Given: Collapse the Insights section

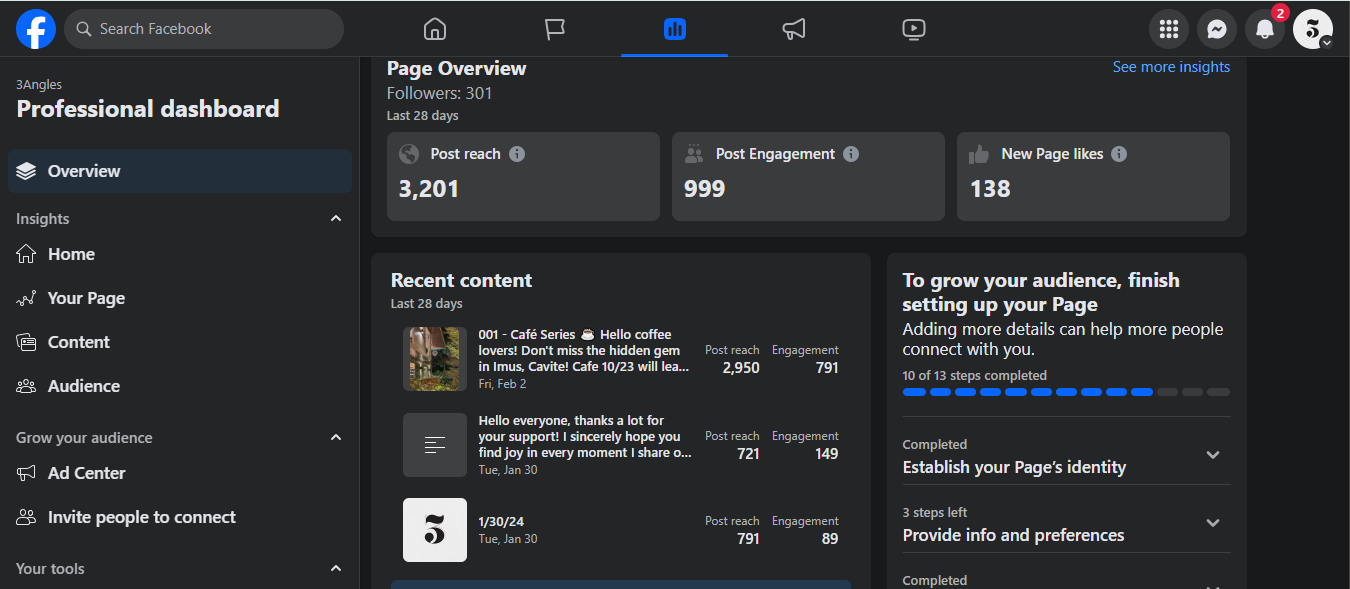Looking at the screenshot, I should point(336,219).
